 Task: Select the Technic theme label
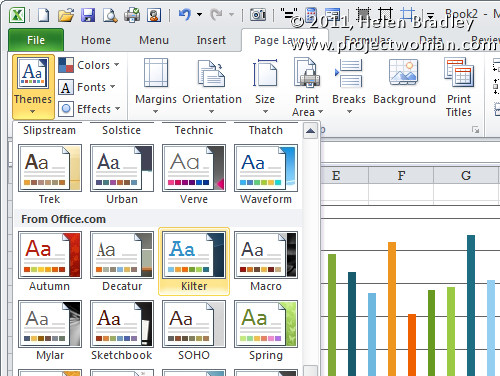pyautogui.click(x=194, y=130)
